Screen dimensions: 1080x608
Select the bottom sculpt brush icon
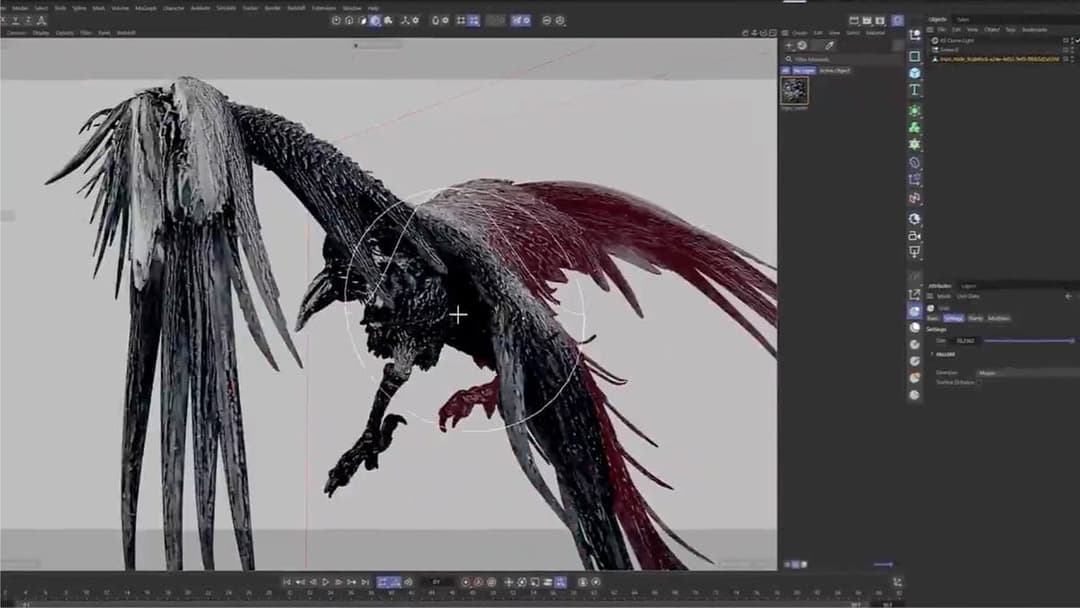pos(915,395)
